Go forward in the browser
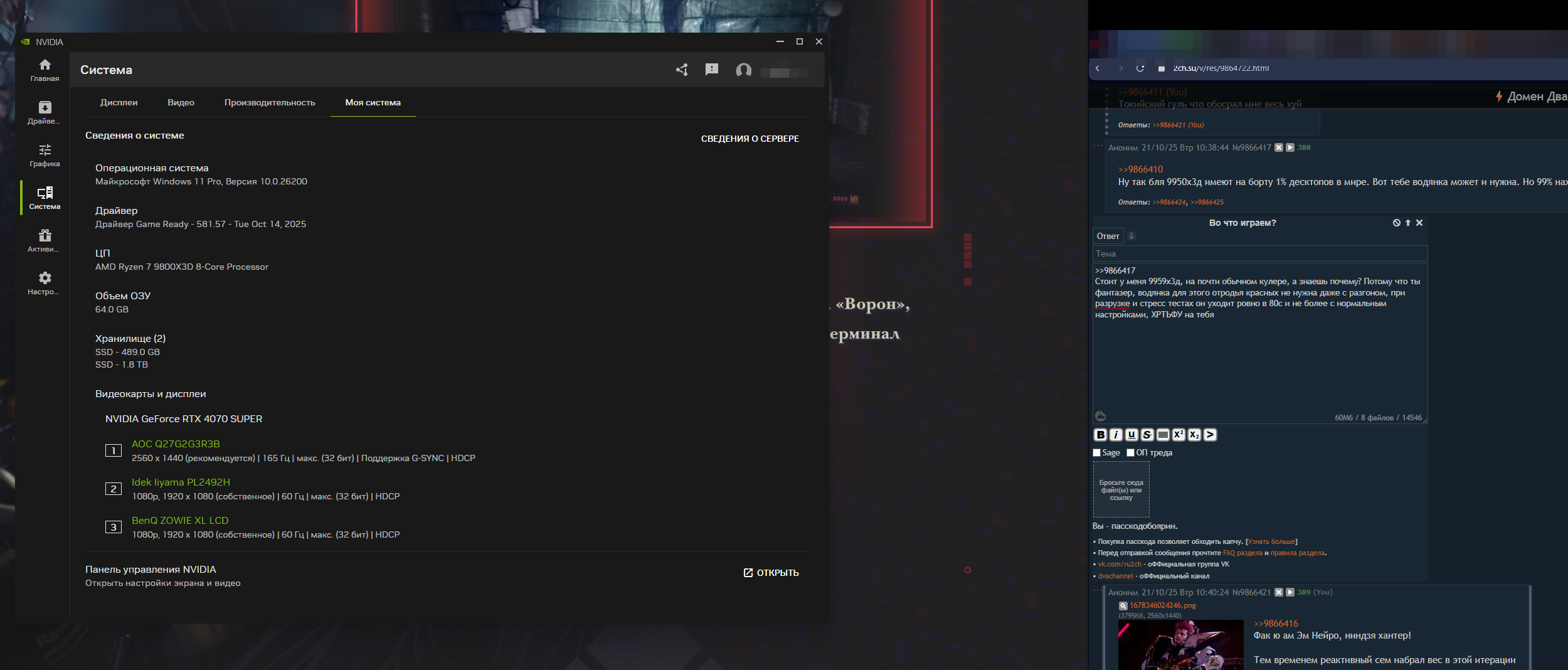This screenshot has height=670, width=1568. click(x=1121, y=68)
